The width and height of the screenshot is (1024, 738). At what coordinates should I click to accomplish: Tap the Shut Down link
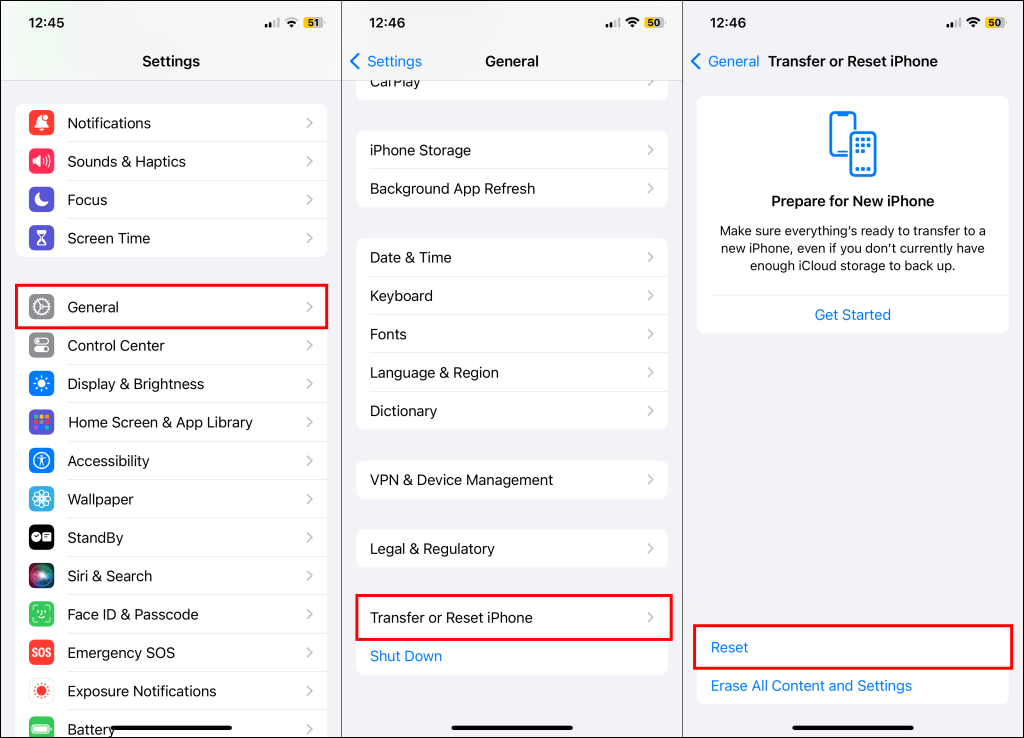click(x=406, y=656)
